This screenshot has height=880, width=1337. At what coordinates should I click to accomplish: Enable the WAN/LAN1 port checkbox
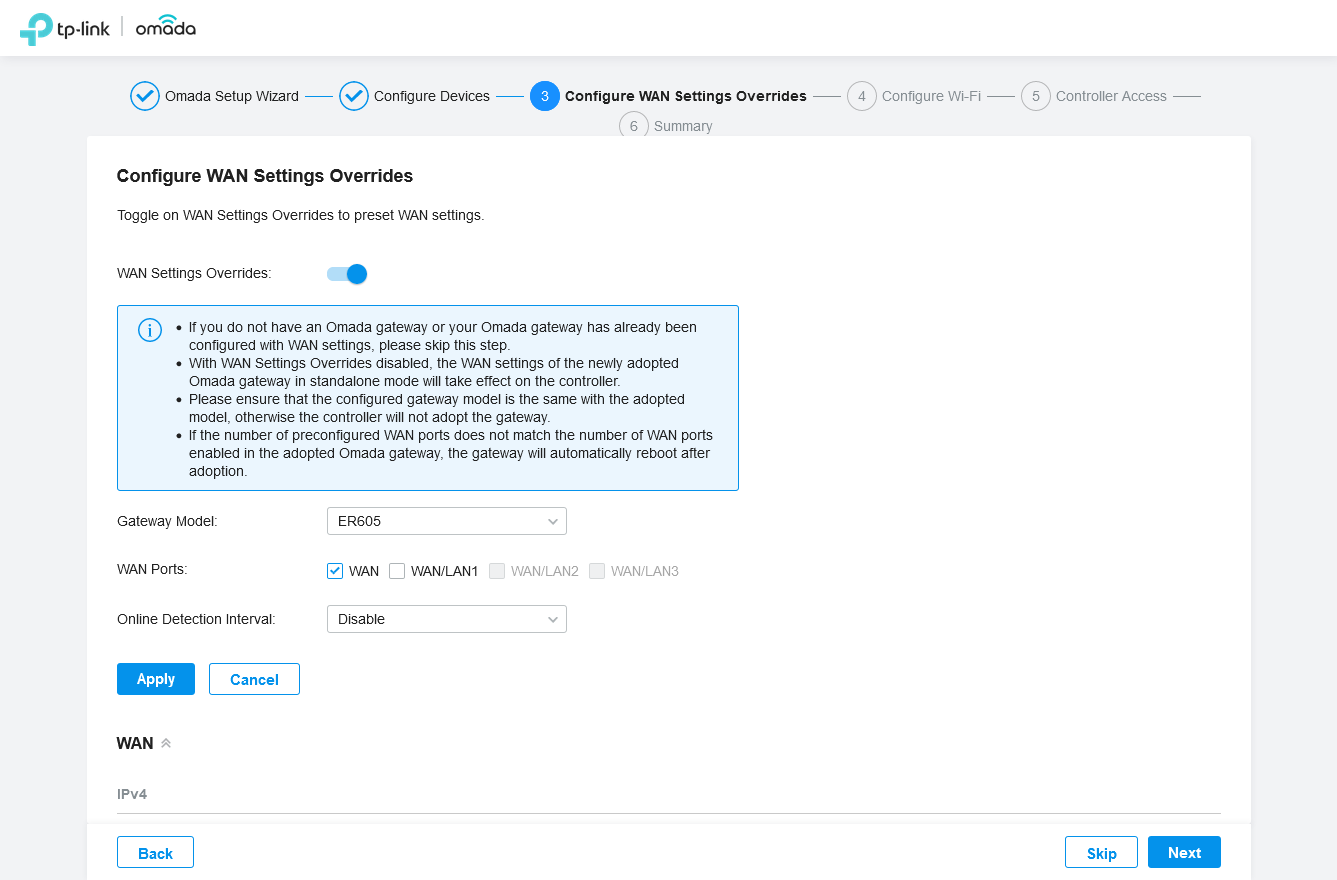397,571
